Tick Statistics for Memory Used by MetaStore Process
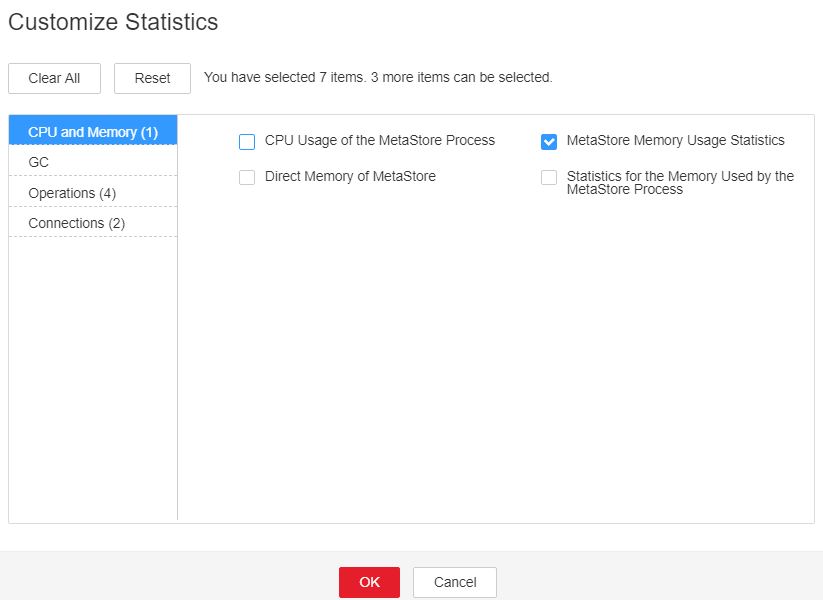 click(548, 177)
